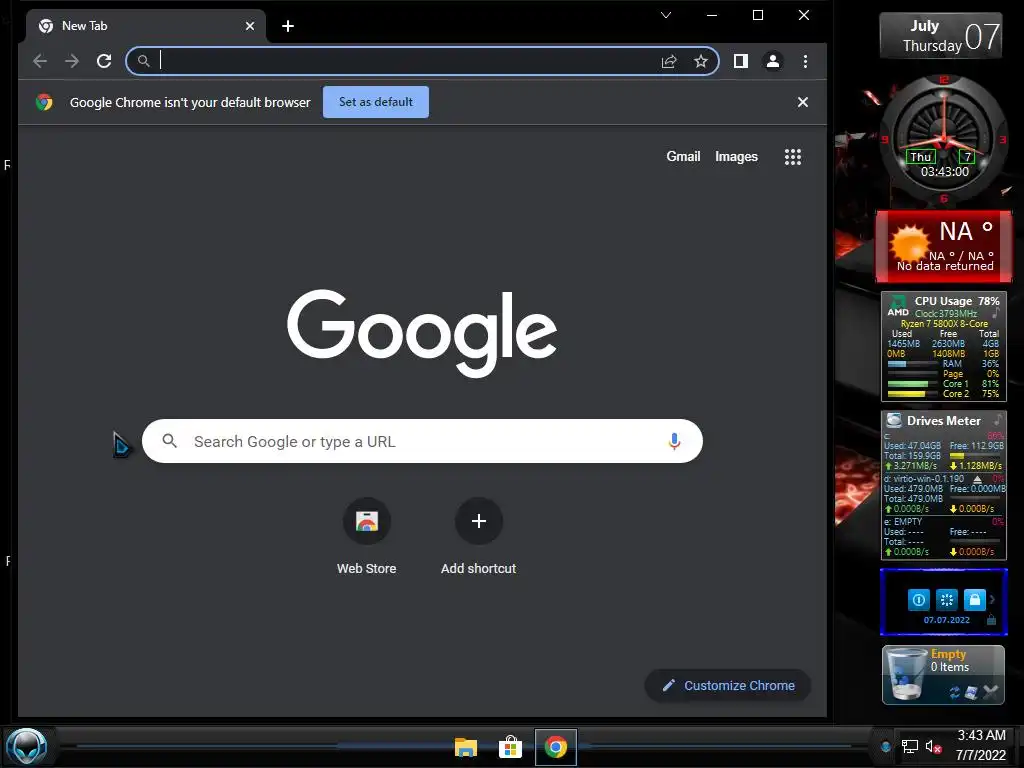This screenshot has width=1024, height=768.
Task: Click the recycle bin gadget refresh arrows
Action: click(x=955, y=692)
